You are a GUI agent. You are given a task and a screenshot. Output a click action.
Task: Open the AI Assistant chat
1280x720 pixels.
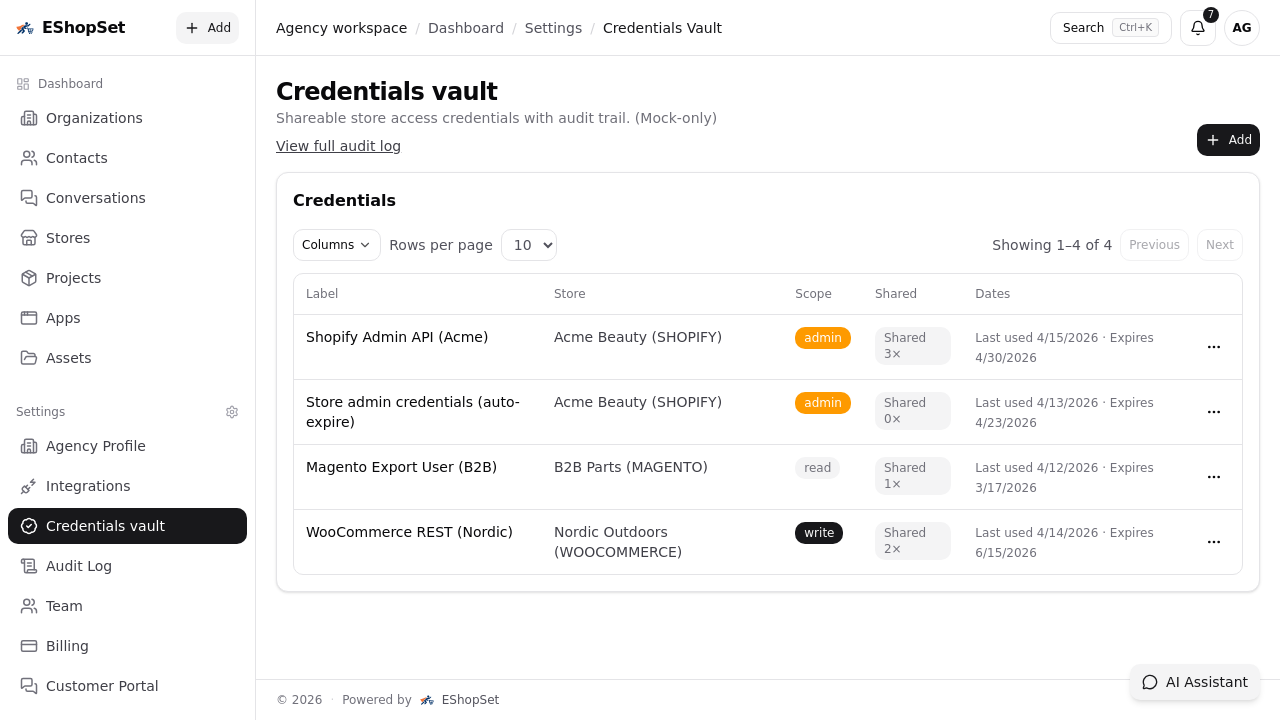[1195, 682]
